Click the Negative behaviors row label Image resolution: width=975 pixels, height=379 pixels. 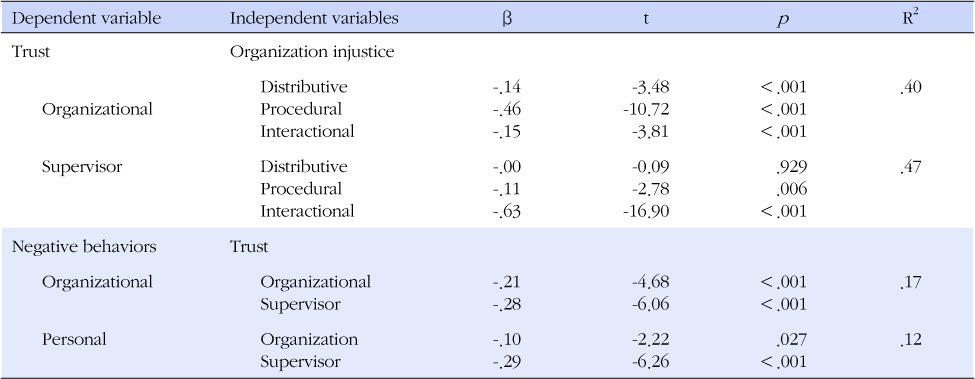pos(85,247)
